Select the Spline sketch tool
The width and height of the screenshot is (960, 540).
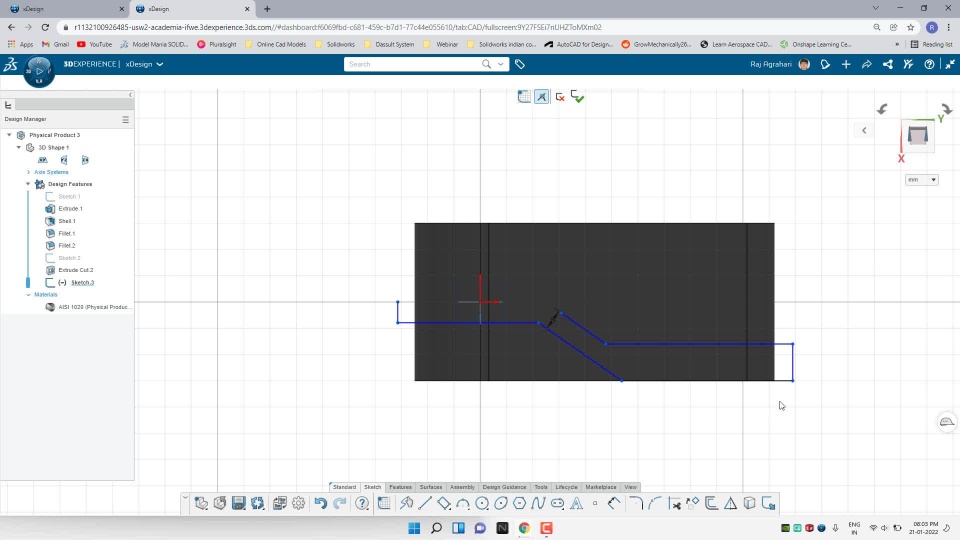pyautogui.click(x=538, y=503)
